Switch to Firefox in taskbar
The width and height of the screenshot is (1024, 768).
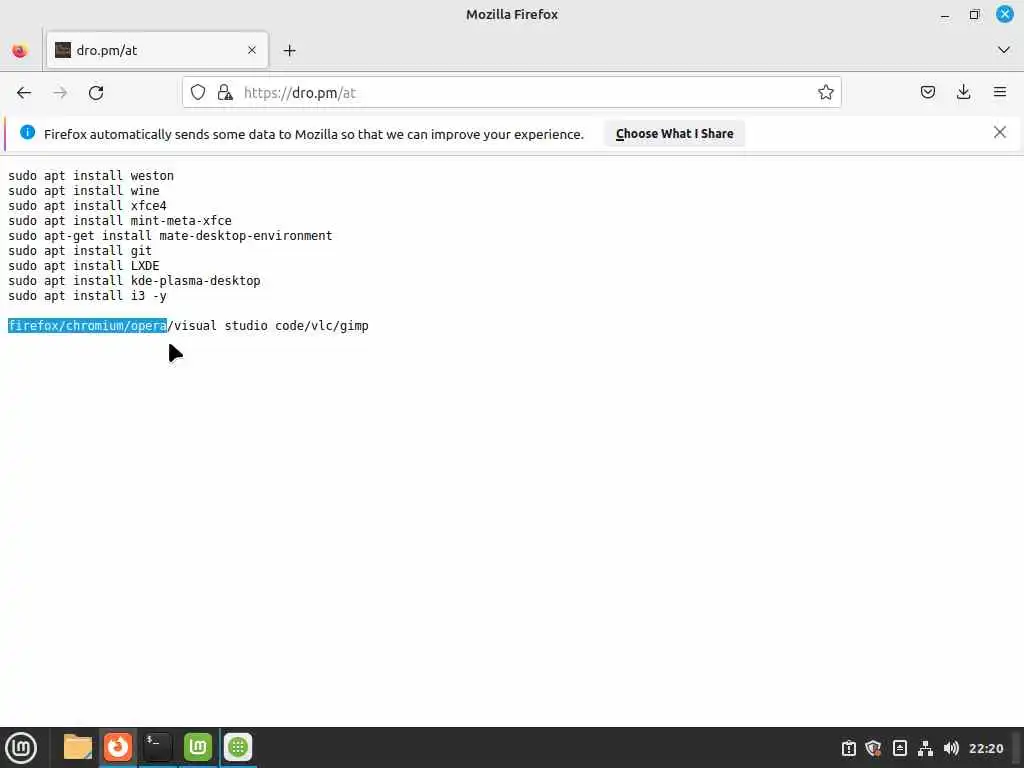click(x=118, y=747)
